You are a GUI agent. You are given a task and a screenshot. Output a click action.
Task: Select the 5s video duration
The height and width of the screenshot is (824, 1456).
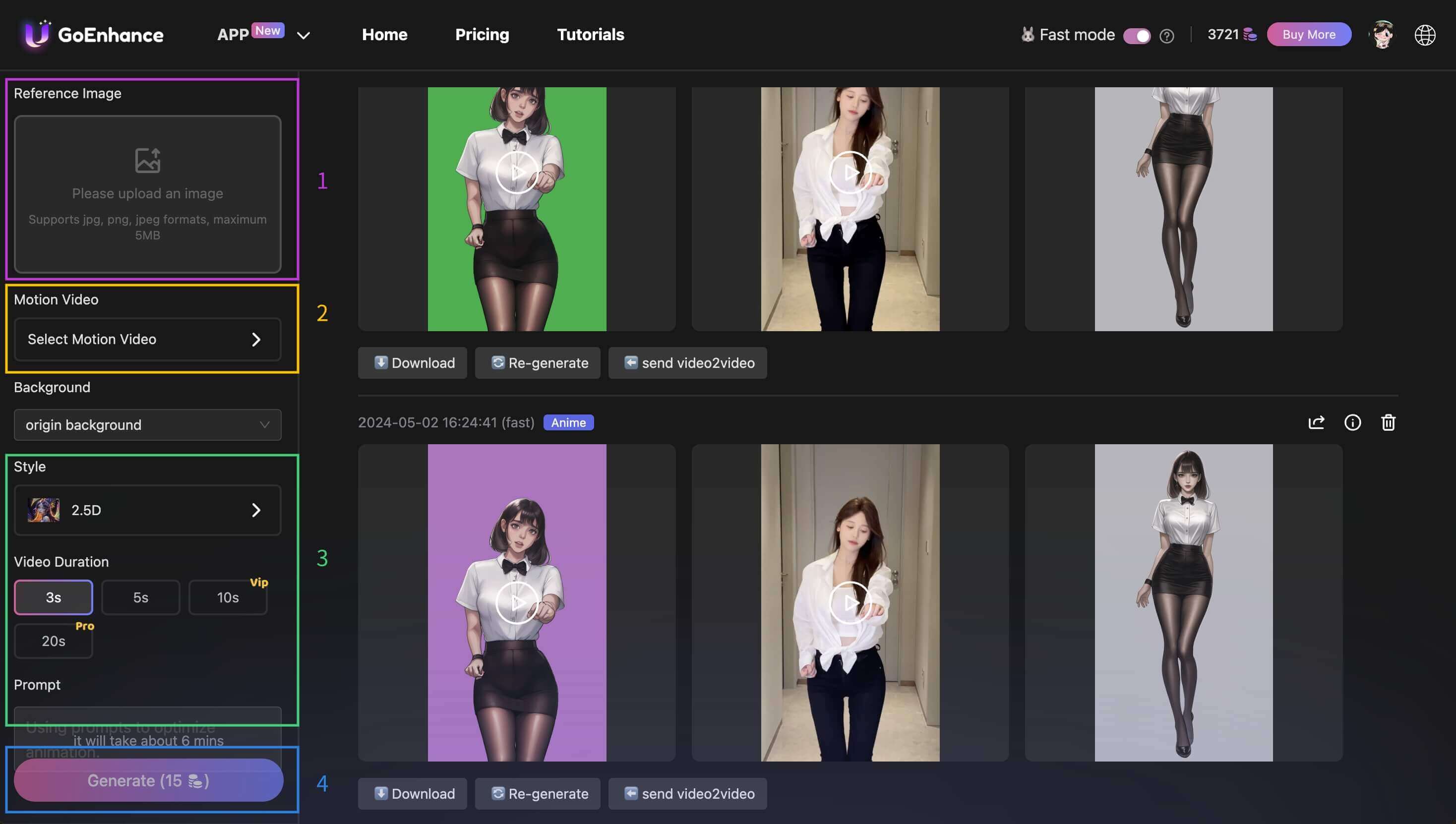pos(140,596)
